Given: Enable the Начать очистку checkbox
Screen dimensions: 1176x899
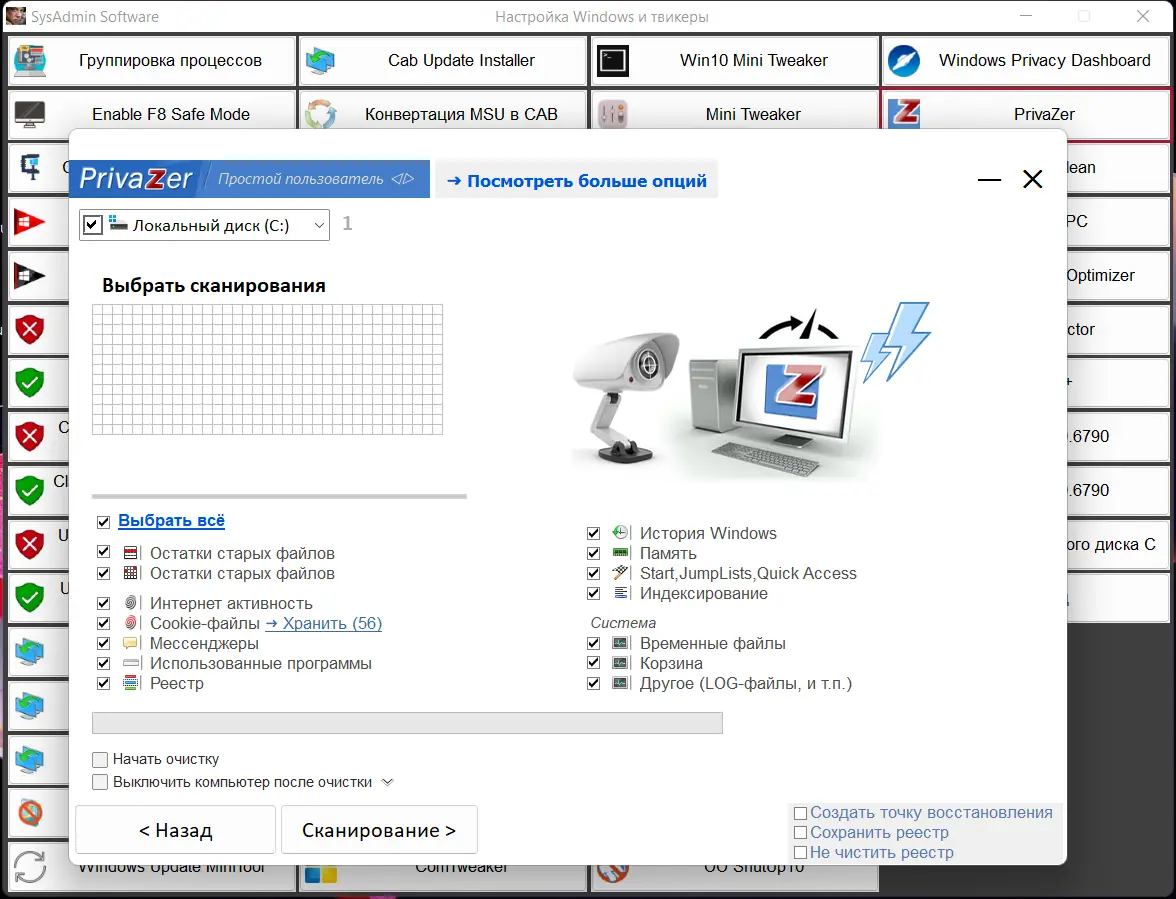Looking at the screenshot, I should (x=100, y=759).
